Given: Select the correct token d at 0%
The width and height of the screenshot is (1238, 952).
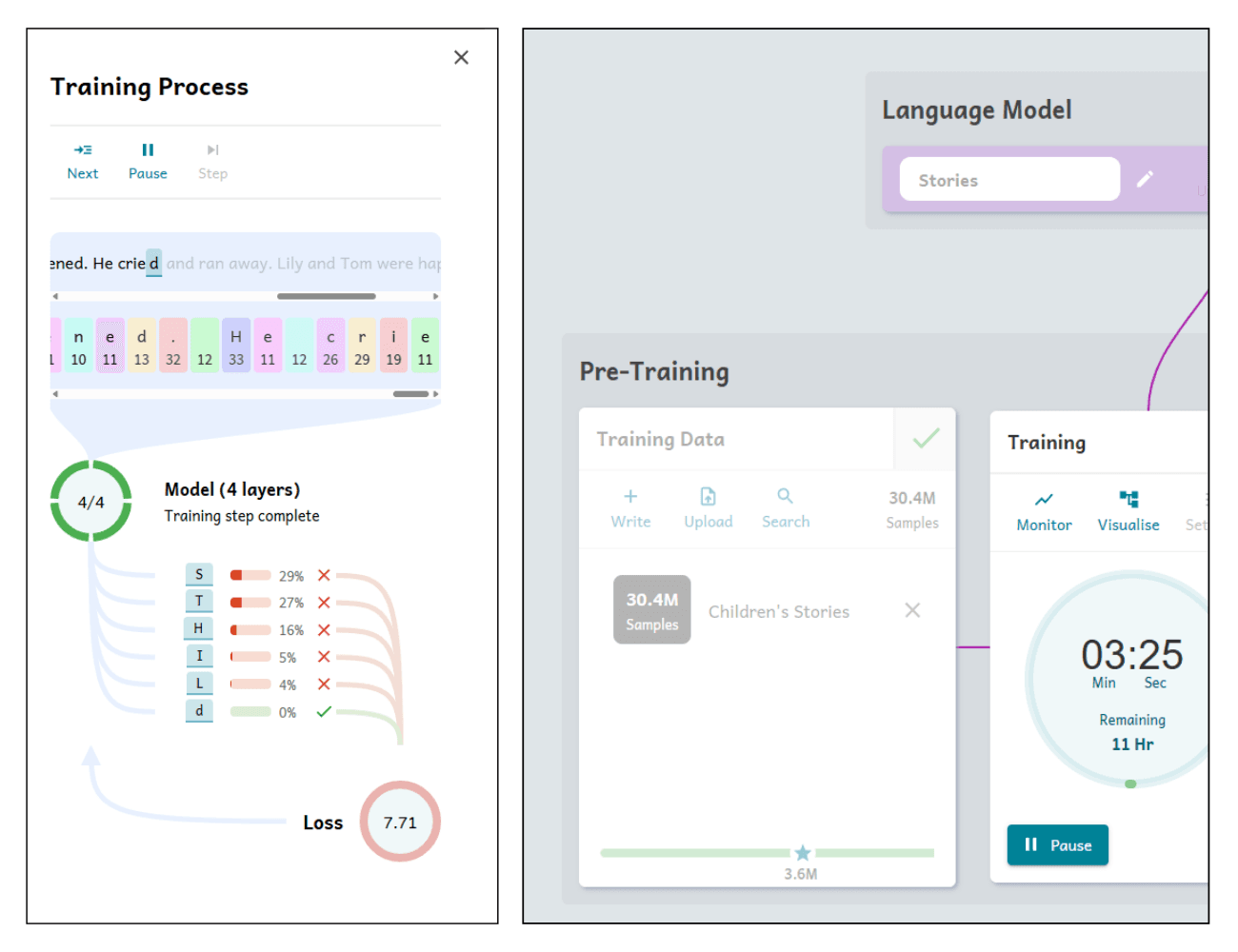Looking at the screenshot, I should pyautogui.click(x=199, y=711).
